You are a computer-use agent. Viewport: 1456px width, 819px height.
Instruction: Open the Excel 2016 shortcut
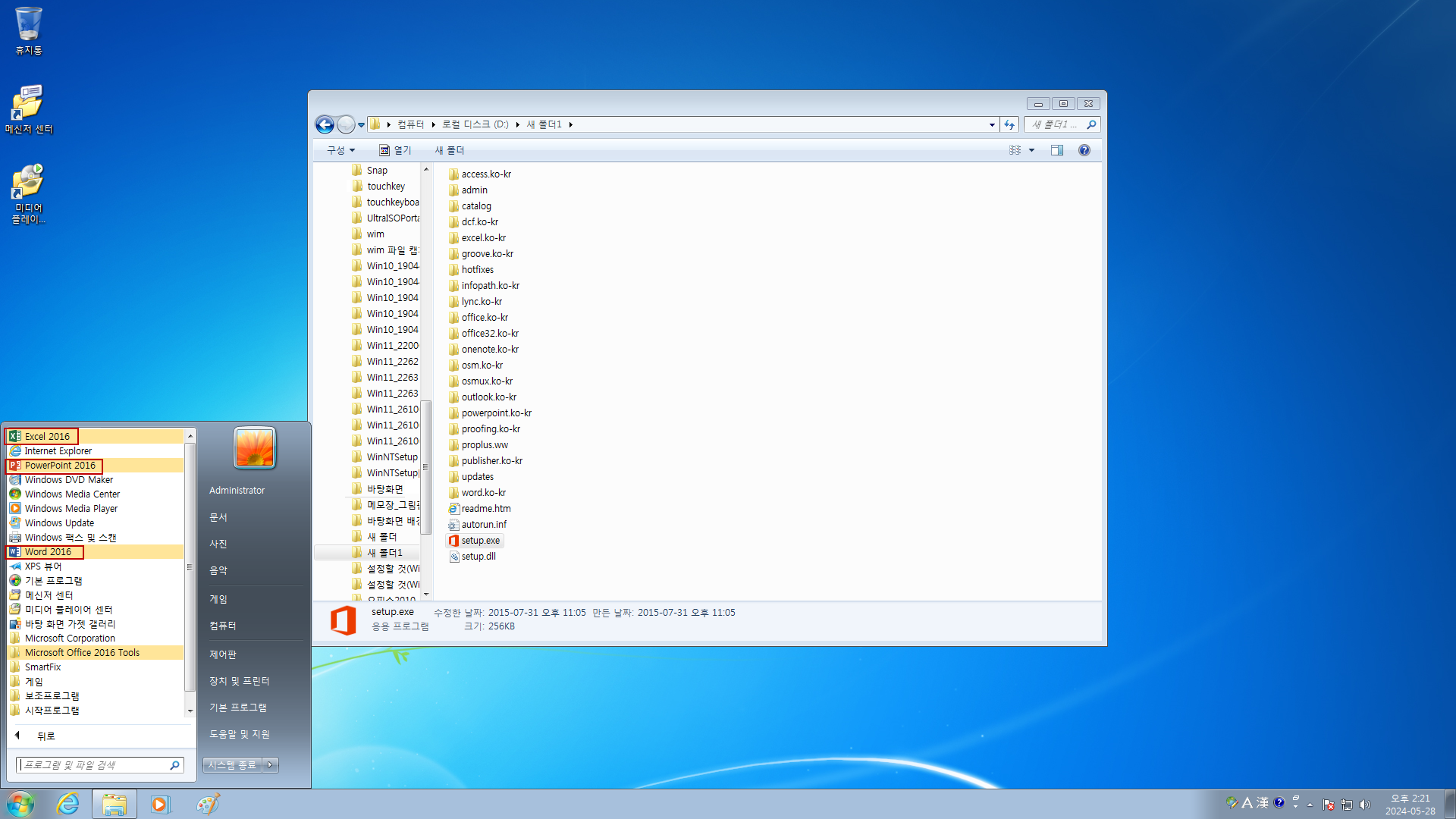coord(46,436)
